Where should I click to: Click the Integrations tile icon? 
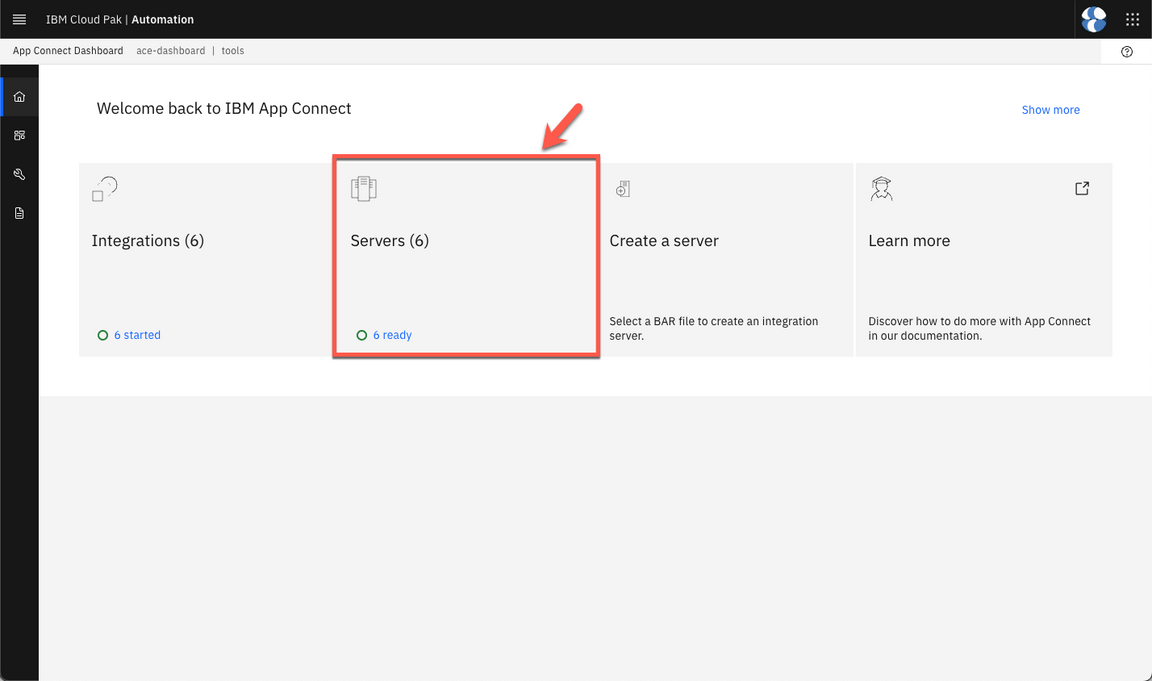point(105,188)
